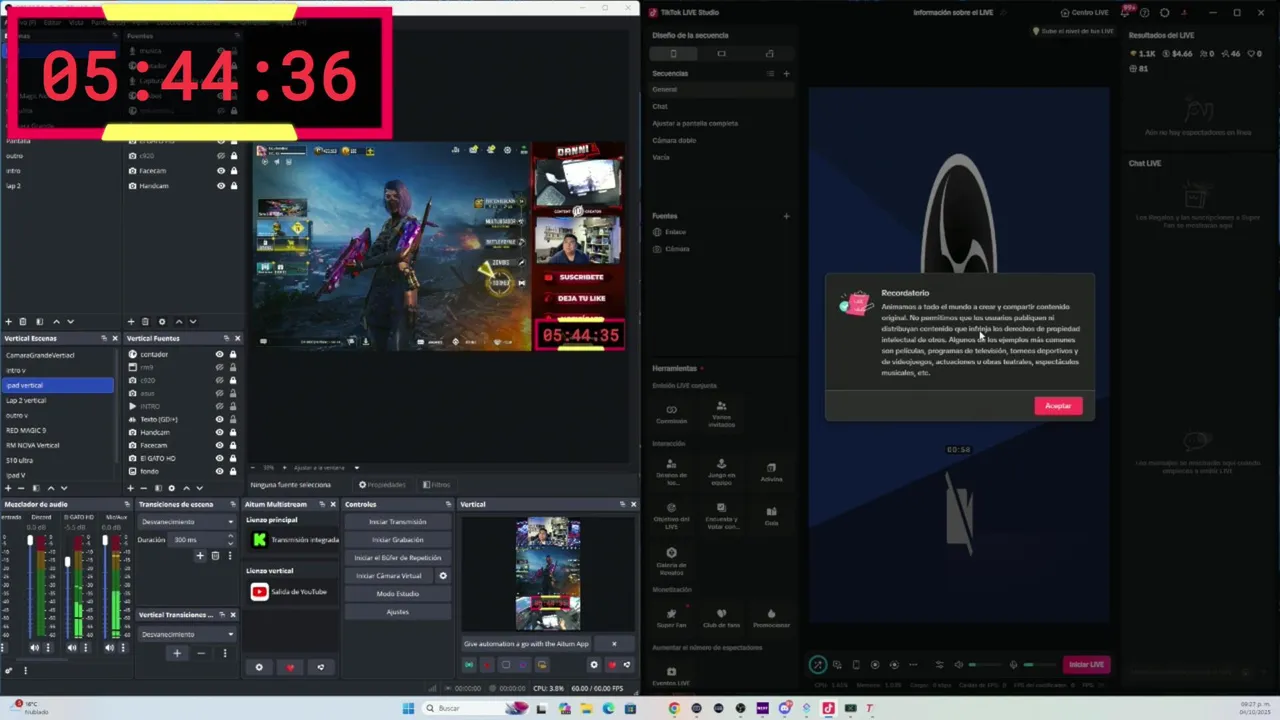Add a vertical transition with plus

coord(177,653)
